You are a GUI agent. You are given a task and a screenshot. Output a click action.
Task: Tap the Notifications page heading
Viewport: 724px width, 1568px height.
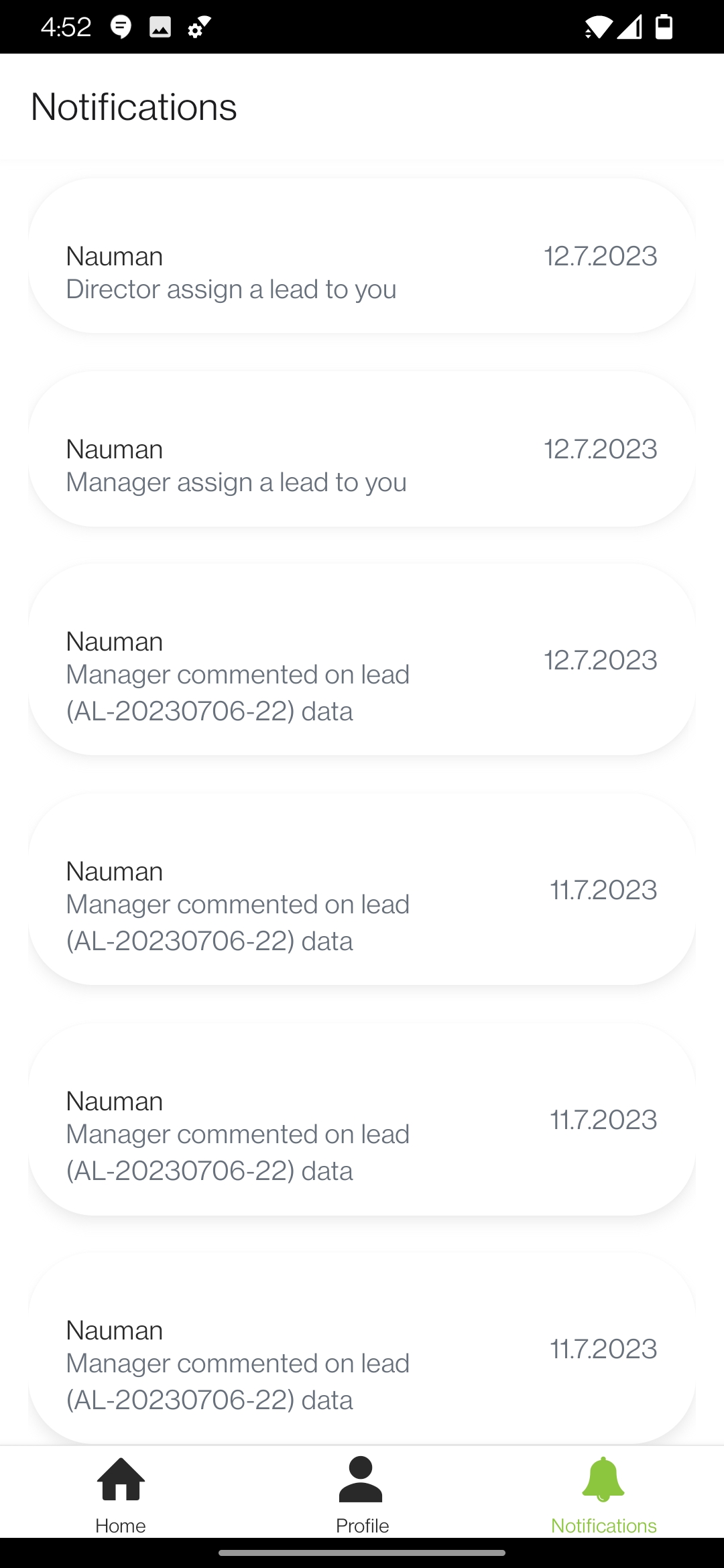point(134,107)
